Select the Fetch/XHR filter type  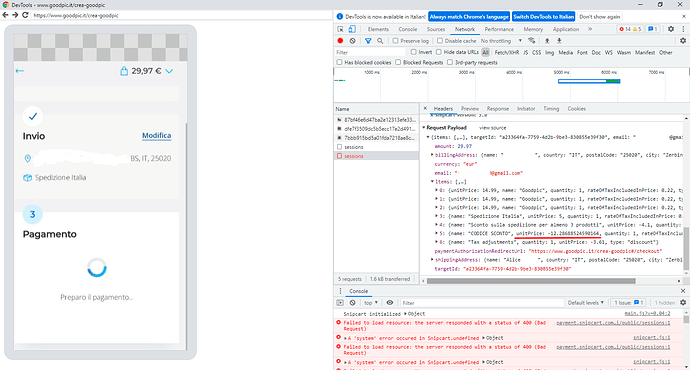click(507, 52)
